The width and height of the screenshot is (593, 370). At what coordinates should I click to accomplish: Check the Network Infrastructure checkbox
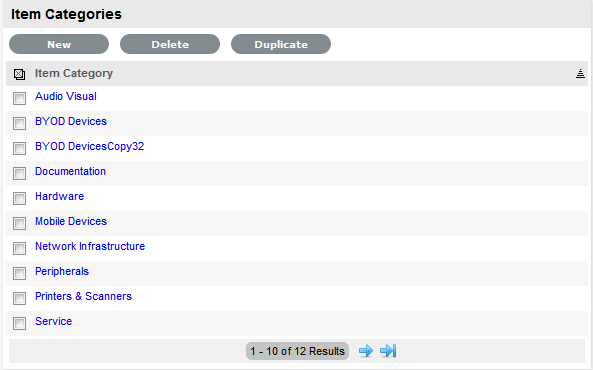[19, 248]
